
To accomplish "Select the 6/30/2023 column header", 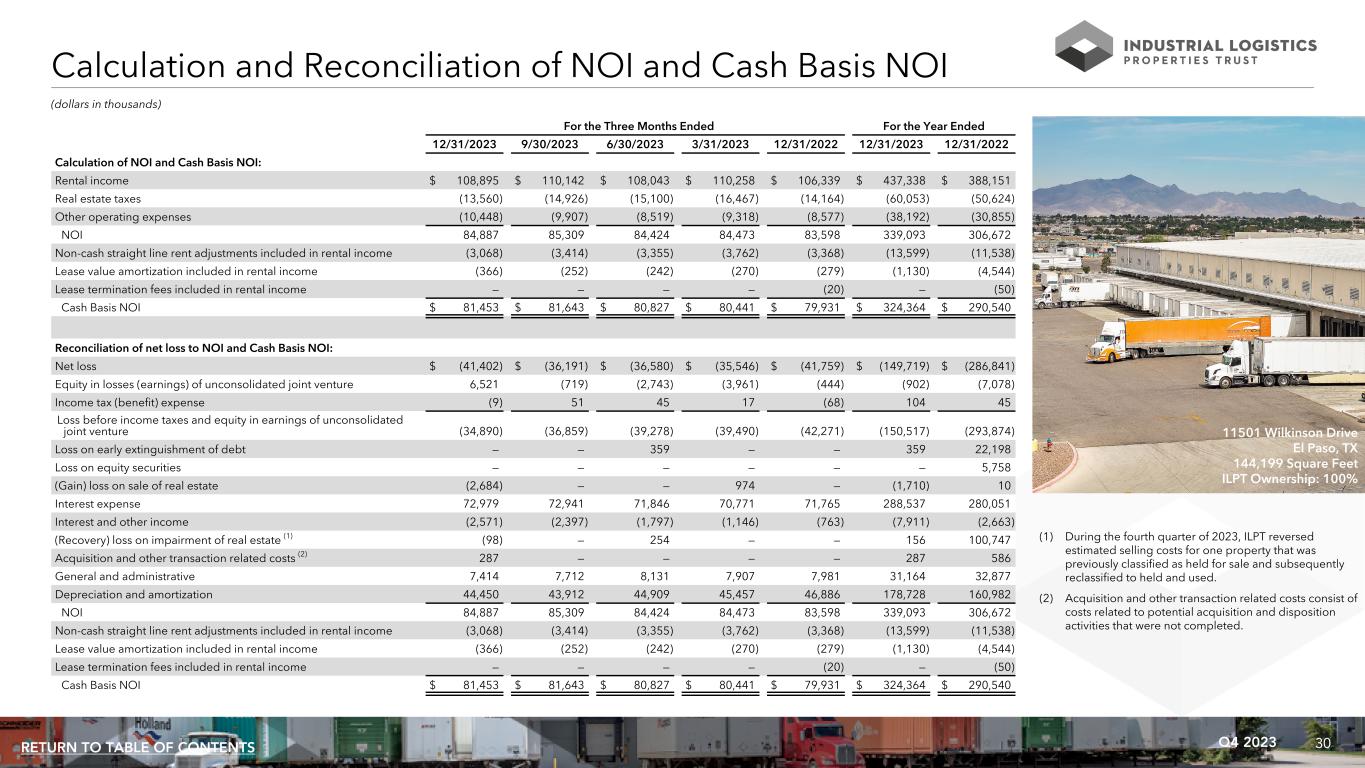I will 635,146.
